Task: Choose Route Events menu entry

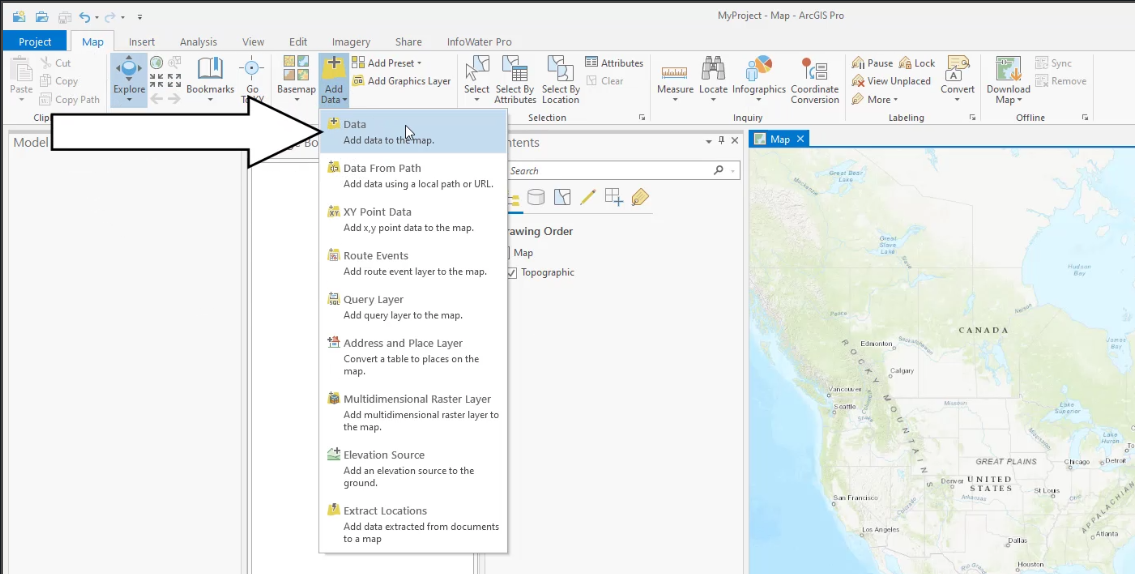Action: (413, 263)
